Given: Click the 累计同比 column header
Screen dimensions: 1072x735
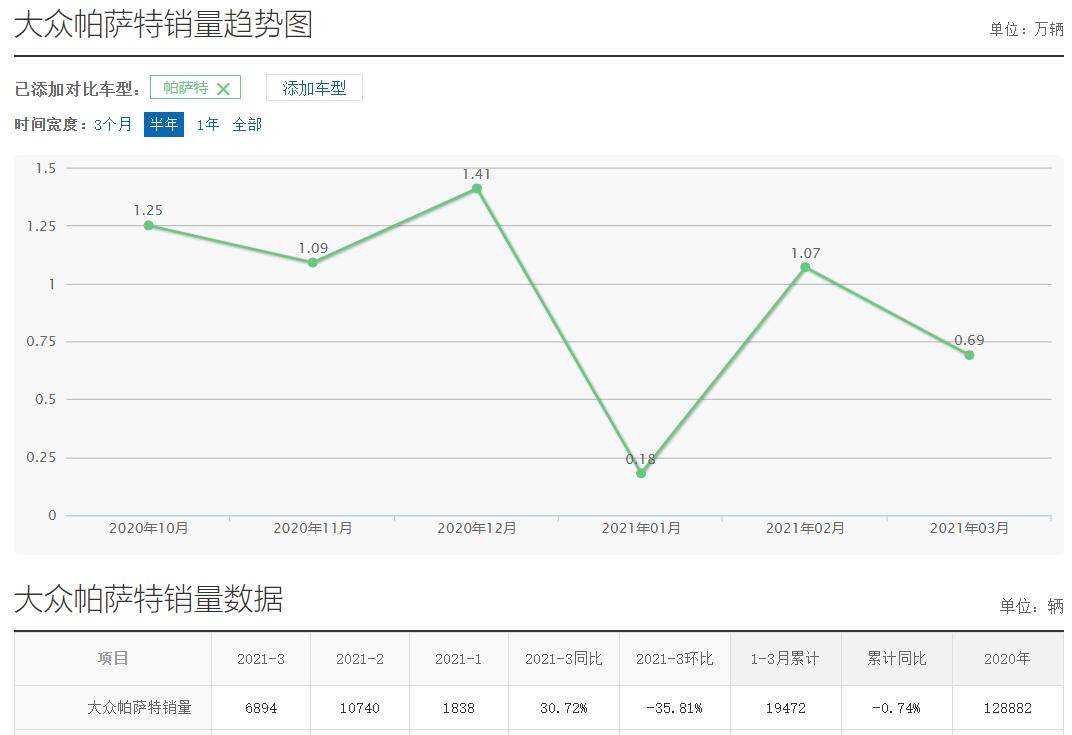Looking at the screenshot, I should coord(896,658).
